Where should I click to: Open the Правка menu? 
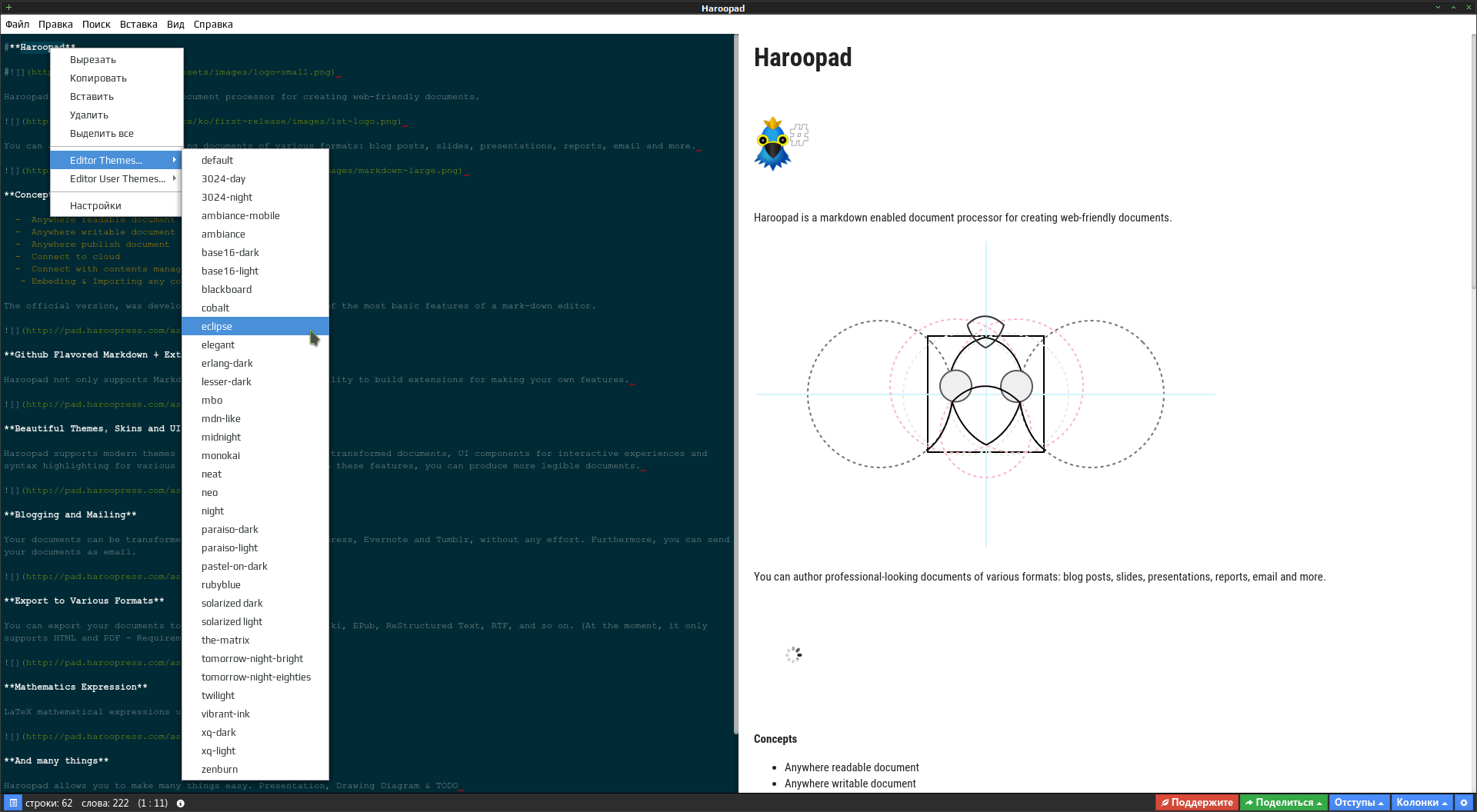tap(55, 25)
